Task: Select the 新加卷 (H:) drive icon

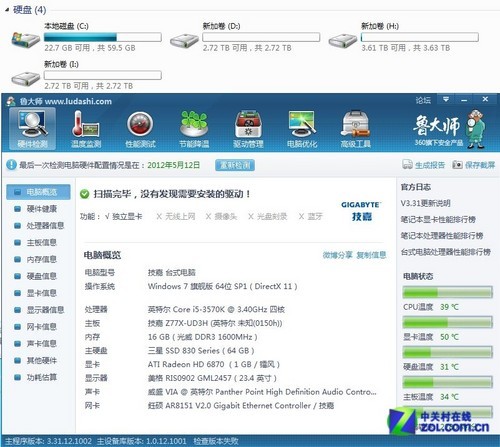Action: click(x=343, y=41)
